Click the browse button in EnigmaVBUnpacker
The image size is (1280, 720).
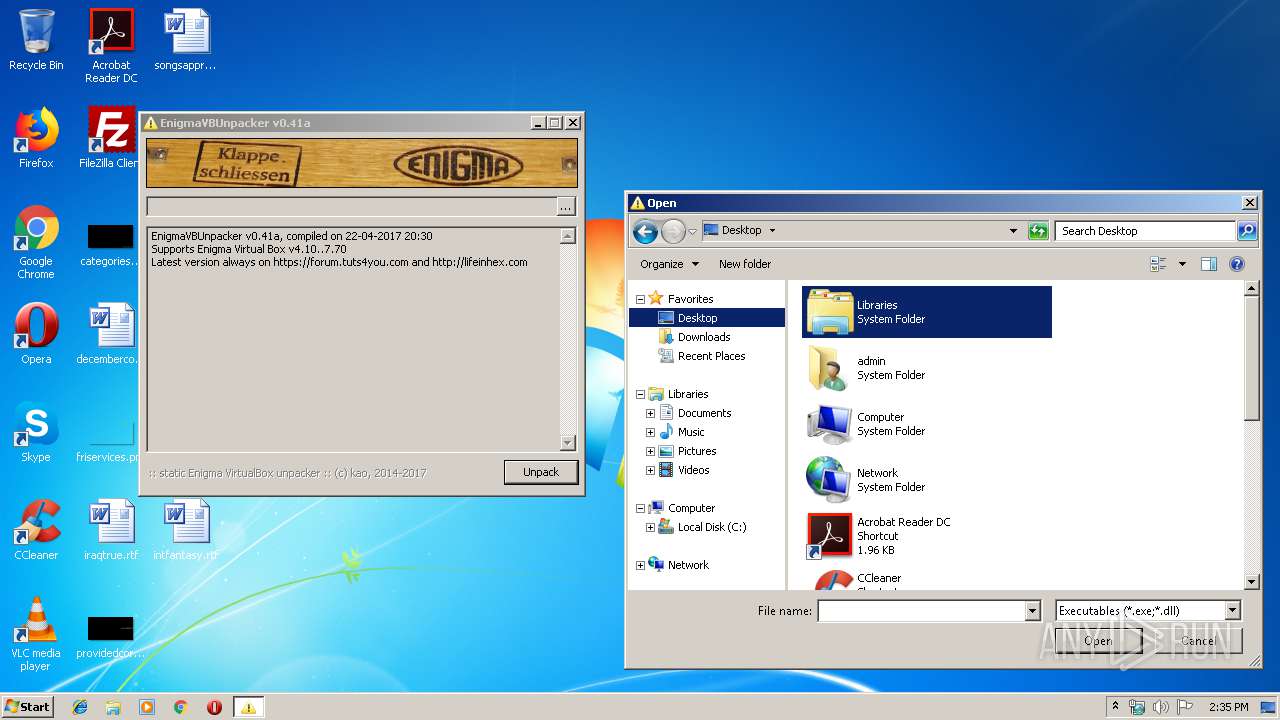pos(566,207)
